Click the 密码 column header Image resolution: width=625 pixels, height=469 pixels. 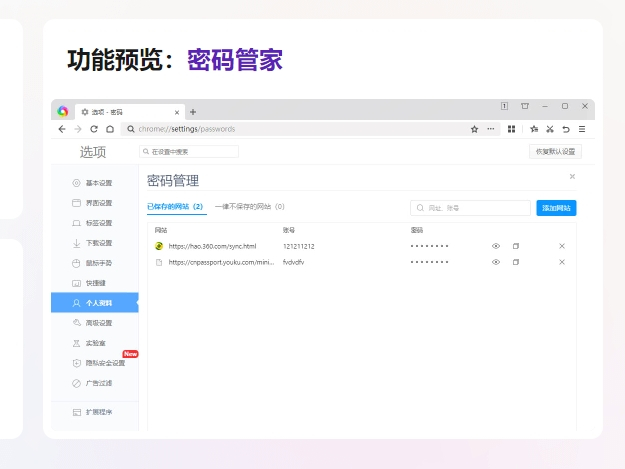(417, 230)
